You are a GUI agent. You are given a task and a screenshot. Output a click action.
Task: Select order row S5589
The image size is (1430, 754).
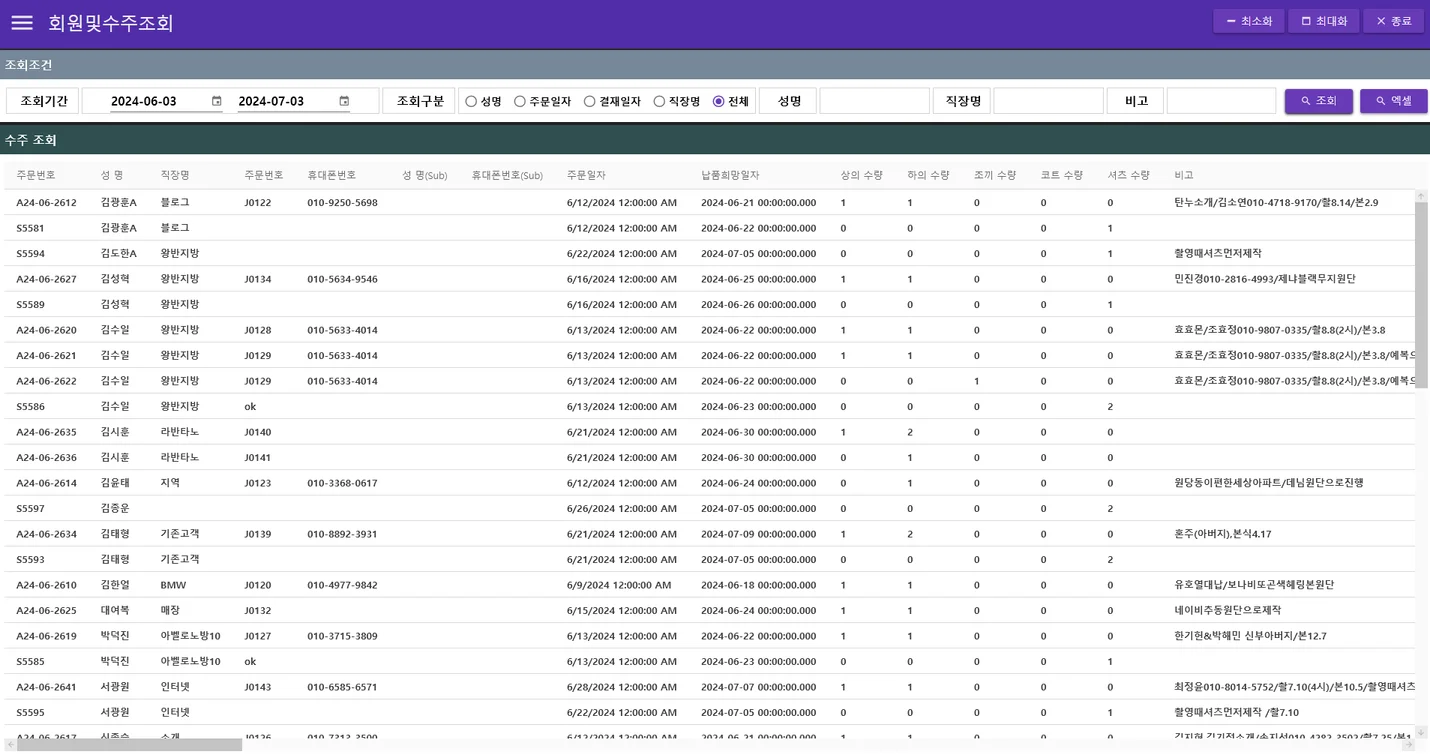(709, 304)
